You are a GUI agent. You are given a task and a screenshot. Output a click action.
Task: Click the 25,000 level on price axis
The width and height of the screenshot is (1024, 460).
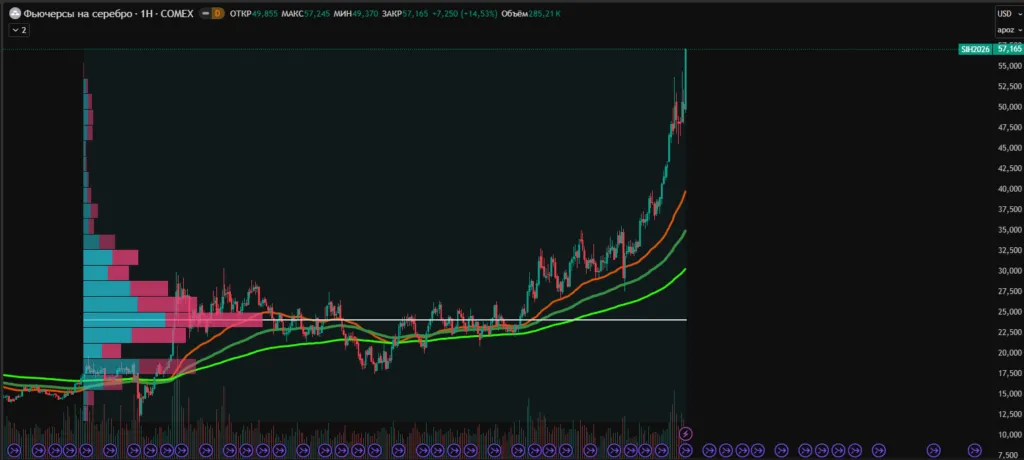(1009, 311)
